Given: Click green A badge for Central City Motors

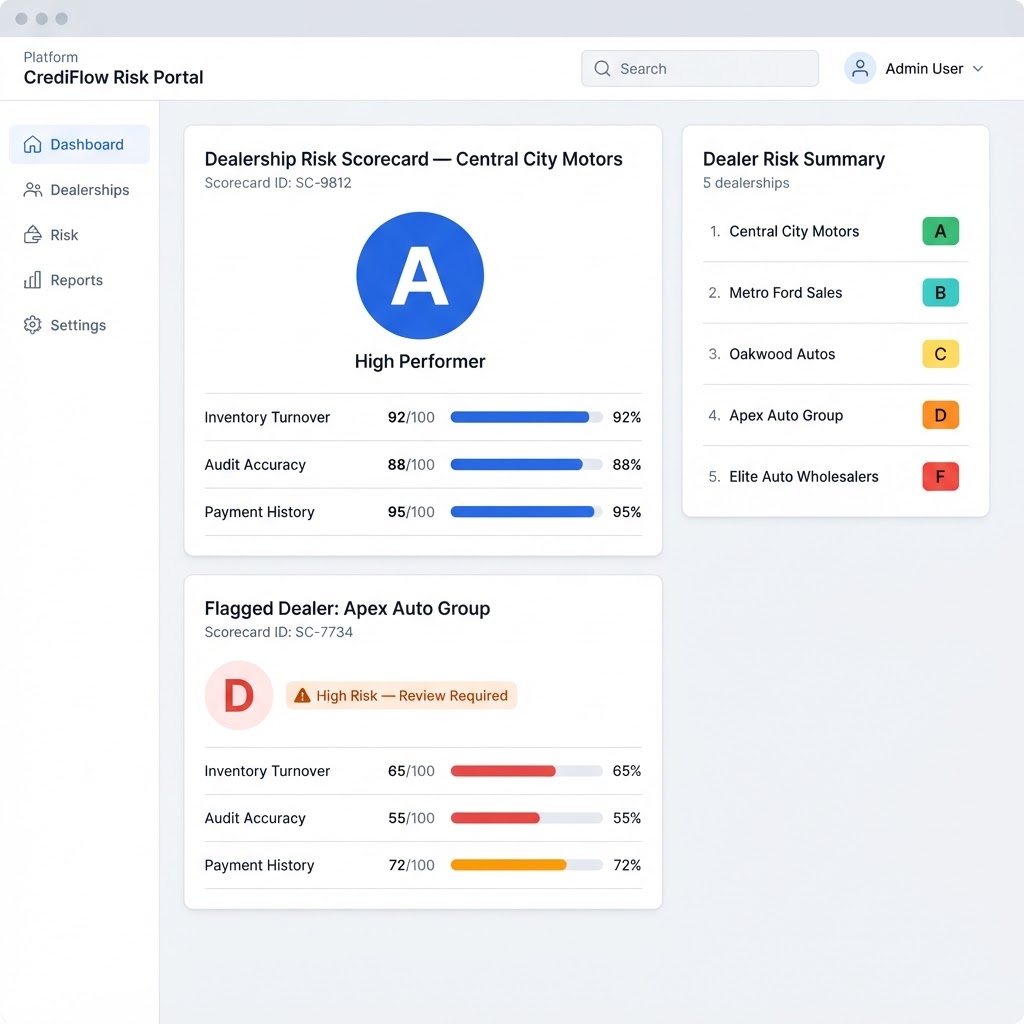Looking at the screenshot, I should (x=940, y=231).
